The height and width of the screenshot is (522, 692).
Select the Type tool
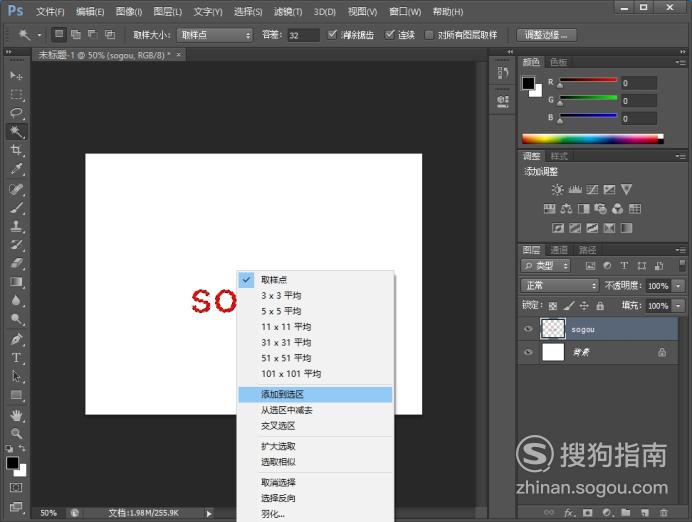coord(16,358)
